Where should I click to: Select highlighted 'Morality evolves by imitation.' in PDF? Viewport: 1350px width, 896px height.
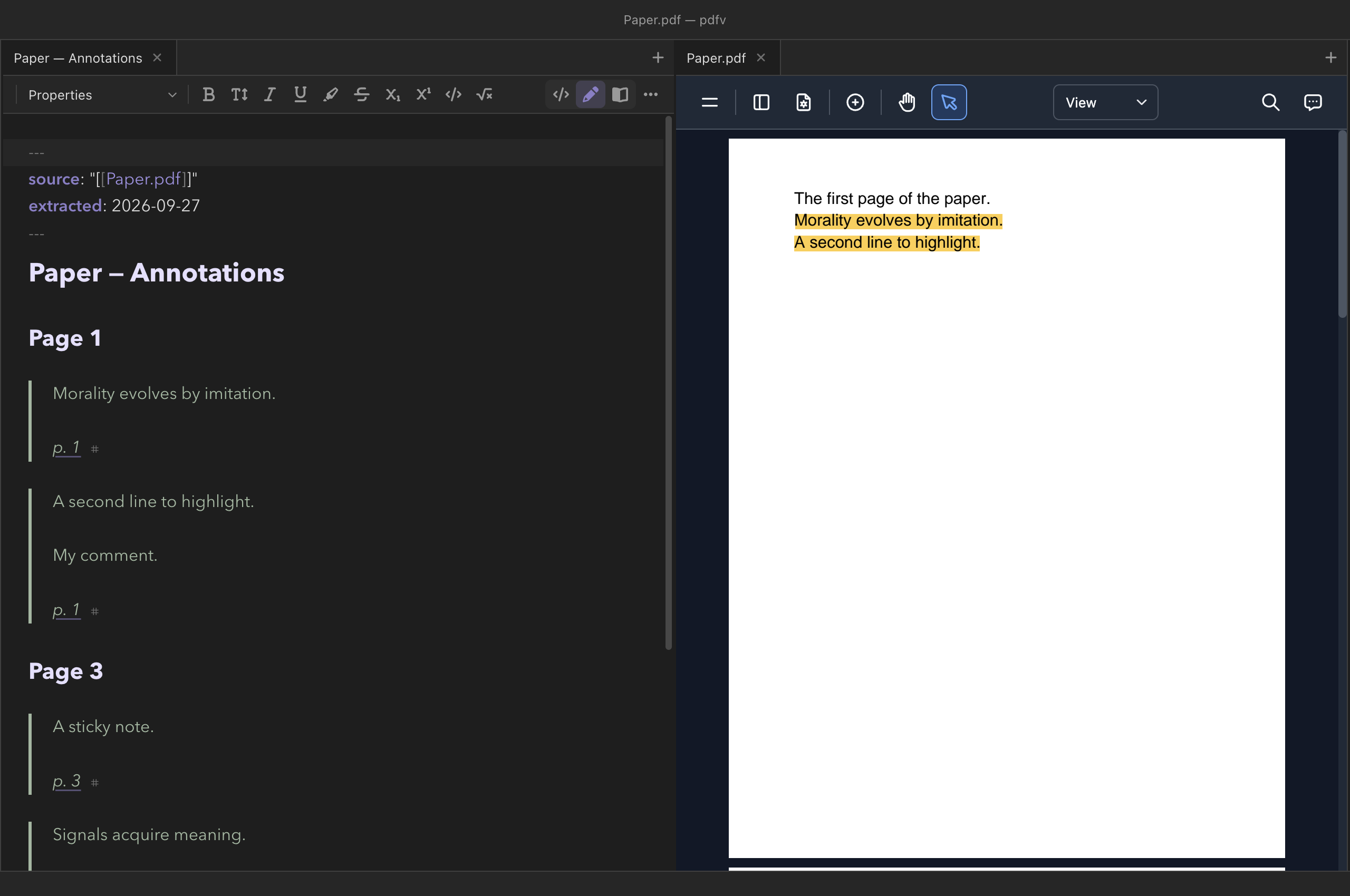pyautogui.click(x=898, y=220)
